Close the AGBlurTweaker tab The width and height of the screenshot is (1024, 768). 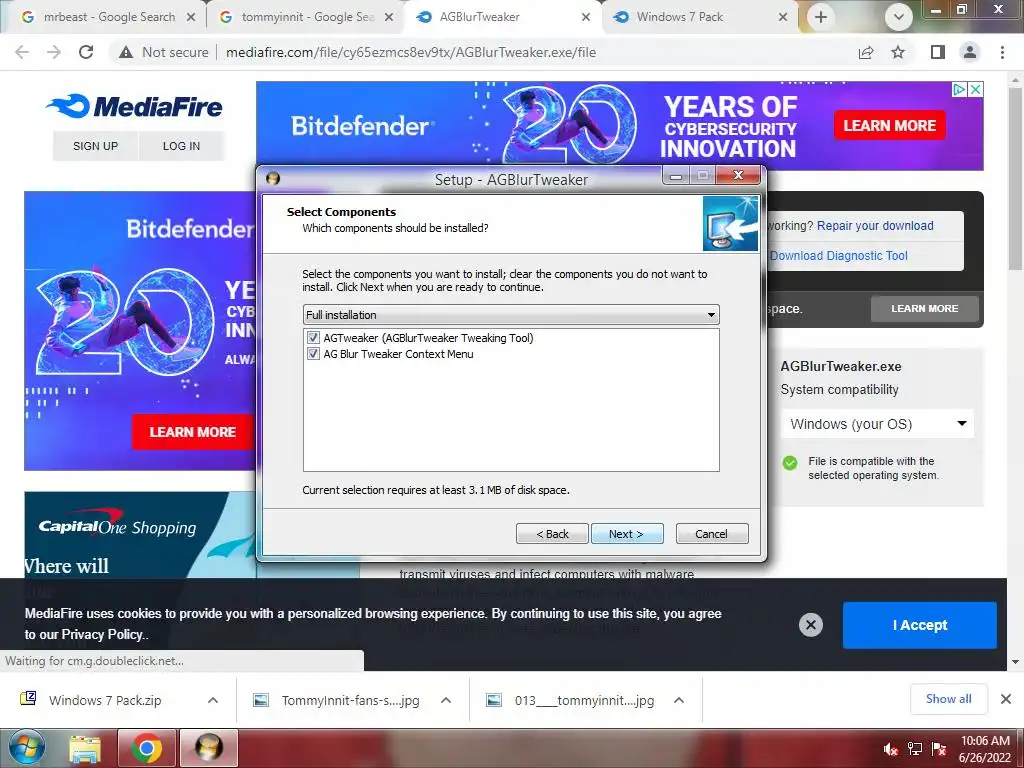[586, 17]
